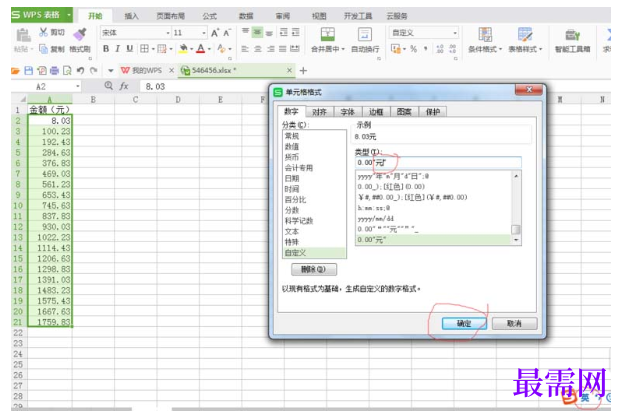Click the Save disk icon in quick toolbar

pos(29,71)
